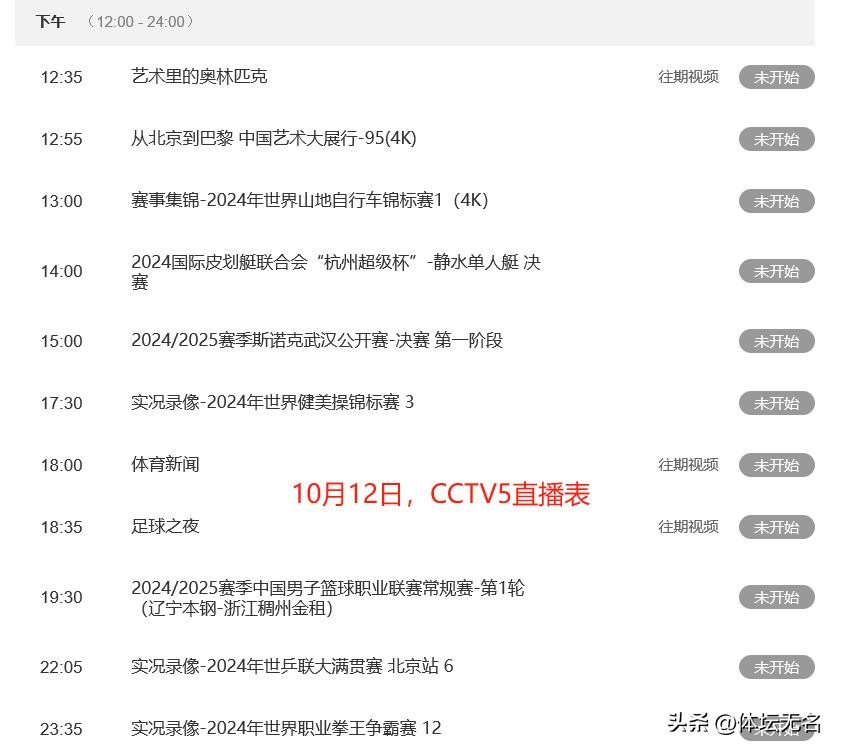This screenshot has width=841, height=752.
Task: Click 未开始 button in the 22:05 row
Action: (x=777, y=667)
